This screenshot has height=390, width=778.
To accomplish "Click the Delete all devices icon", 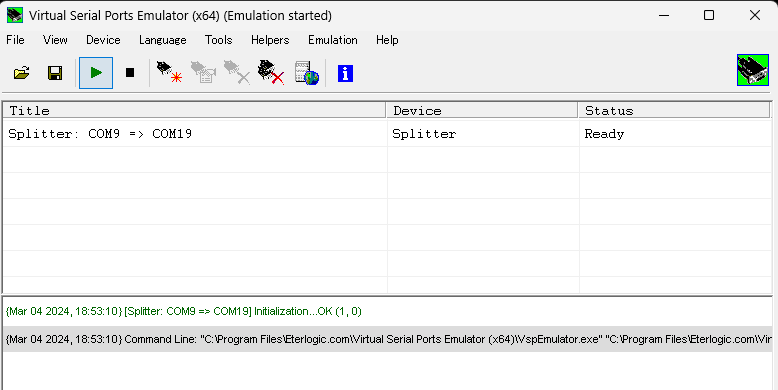I will pos(271,72).
